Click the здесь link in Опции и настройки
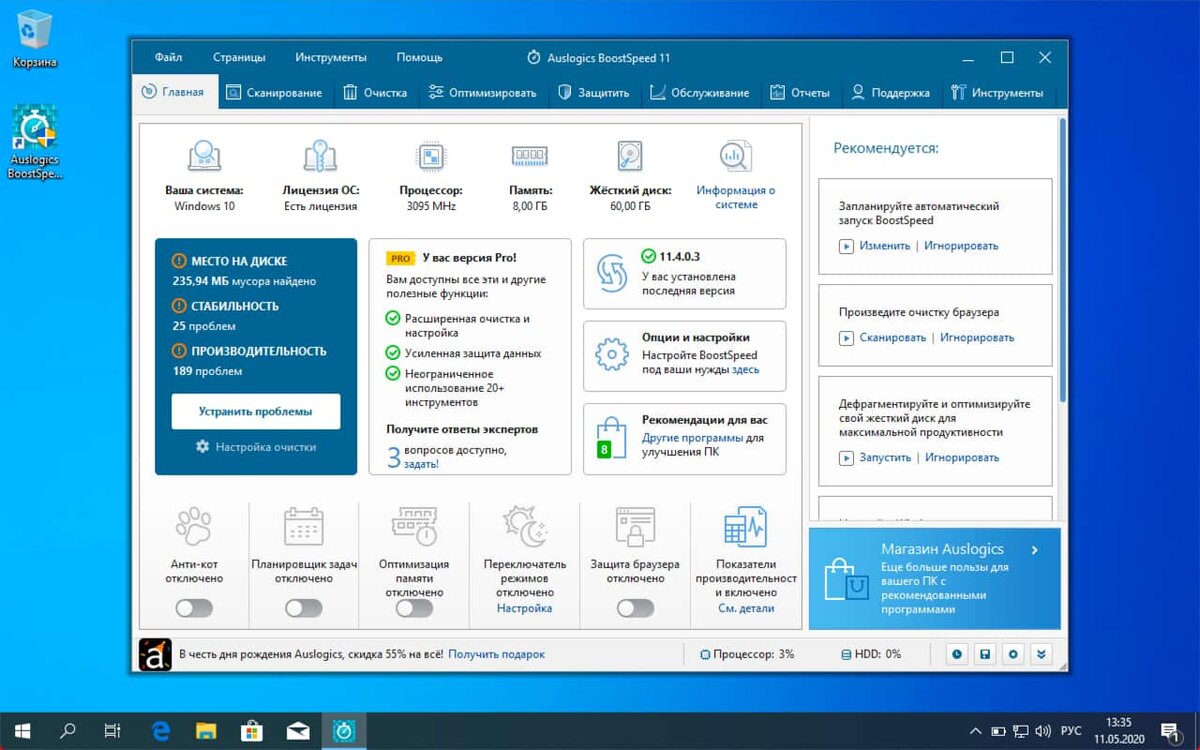The height and width of the screenshot is (750, 1200). (x=745, y=370)
